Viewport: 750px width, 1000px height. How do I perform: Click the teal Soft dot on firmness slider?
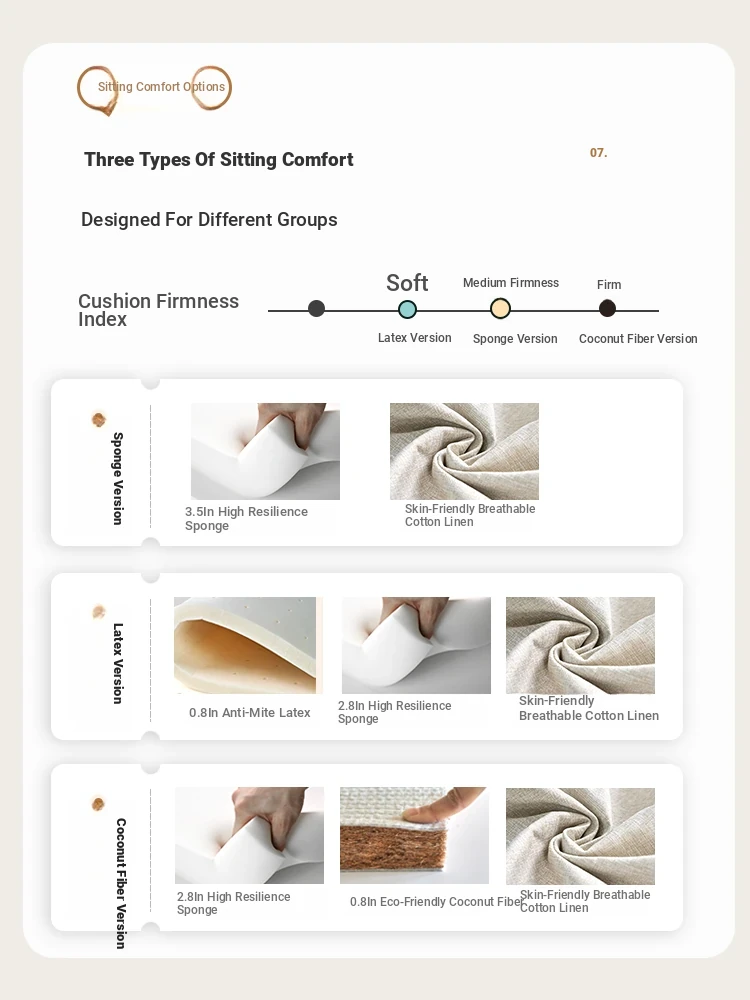pyautogui.click(x=407, y=310)
